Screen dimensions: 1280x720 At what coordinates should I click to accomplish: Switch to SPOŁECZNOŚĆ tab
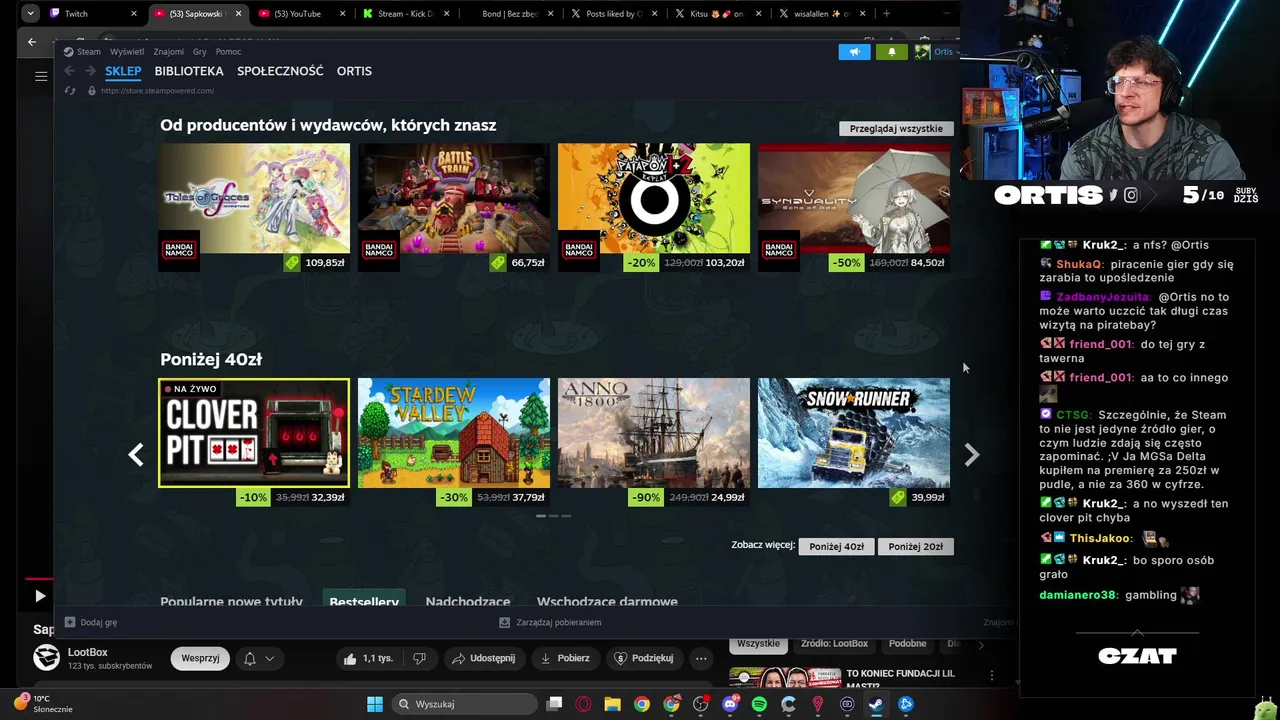[280, 71]
